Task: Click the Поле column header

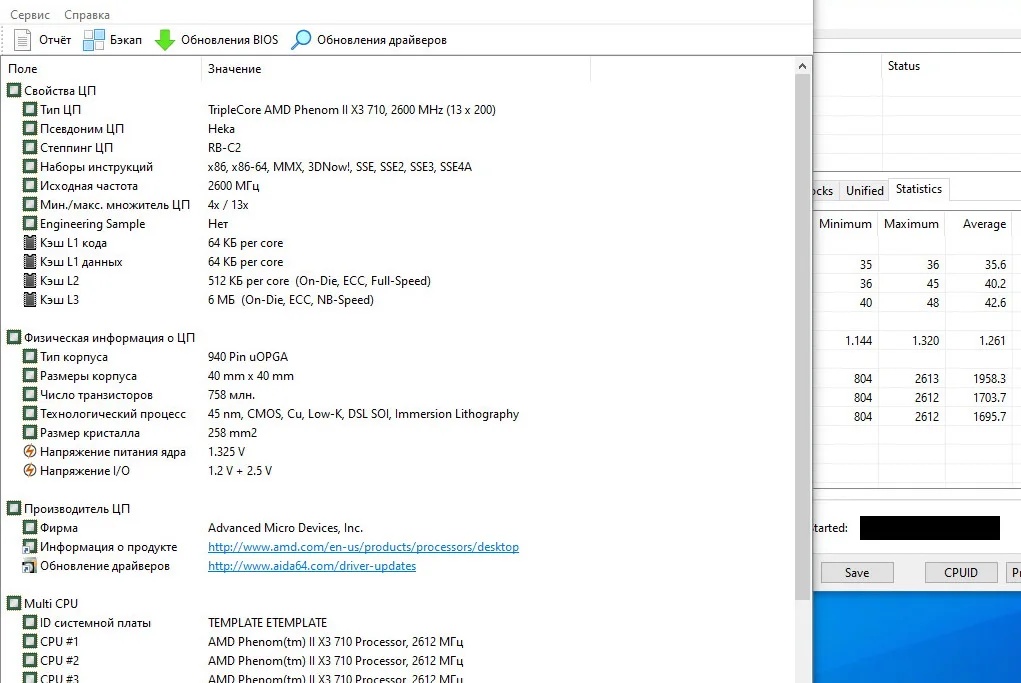Action: pyautogui.click(x=101, y=69)
